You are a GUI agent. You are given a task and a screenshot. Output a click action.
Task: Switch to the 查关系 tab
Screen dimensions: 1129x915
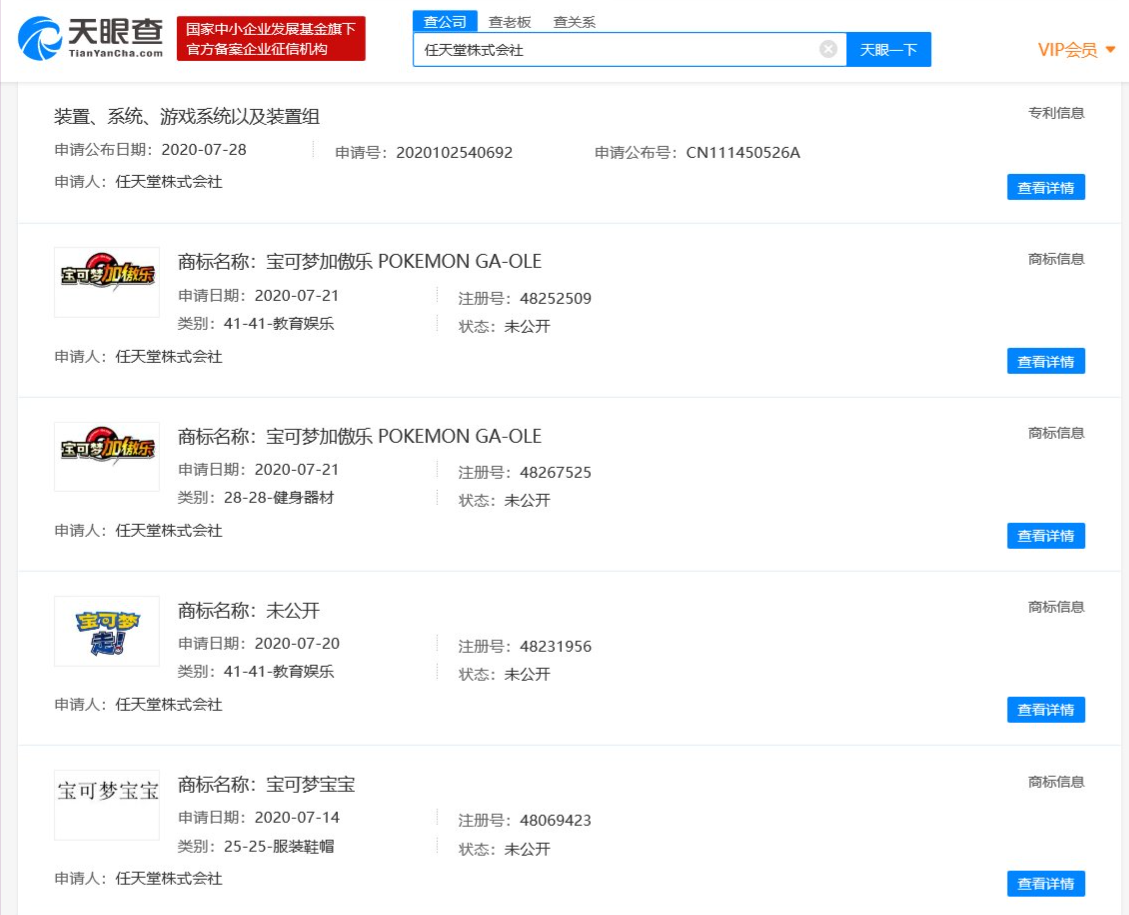pyautogui.click(x=574, y=22)
